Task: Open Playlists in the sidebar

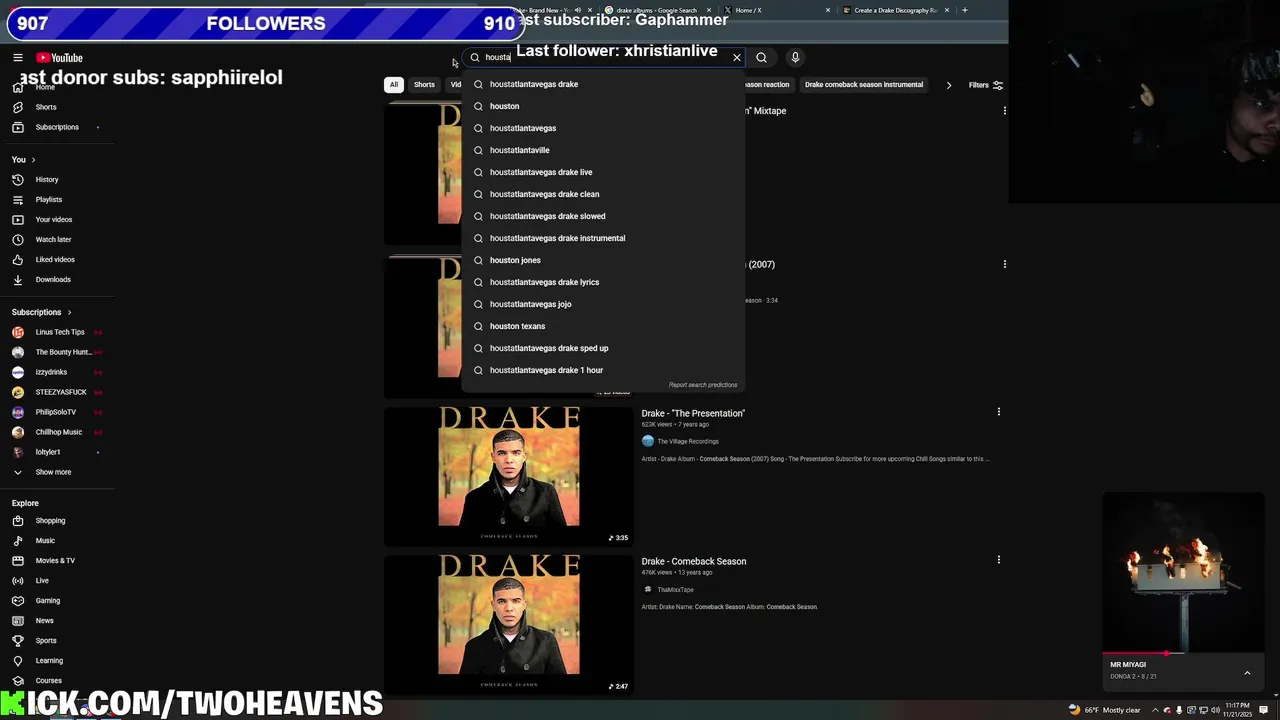Action: (49, 200)
